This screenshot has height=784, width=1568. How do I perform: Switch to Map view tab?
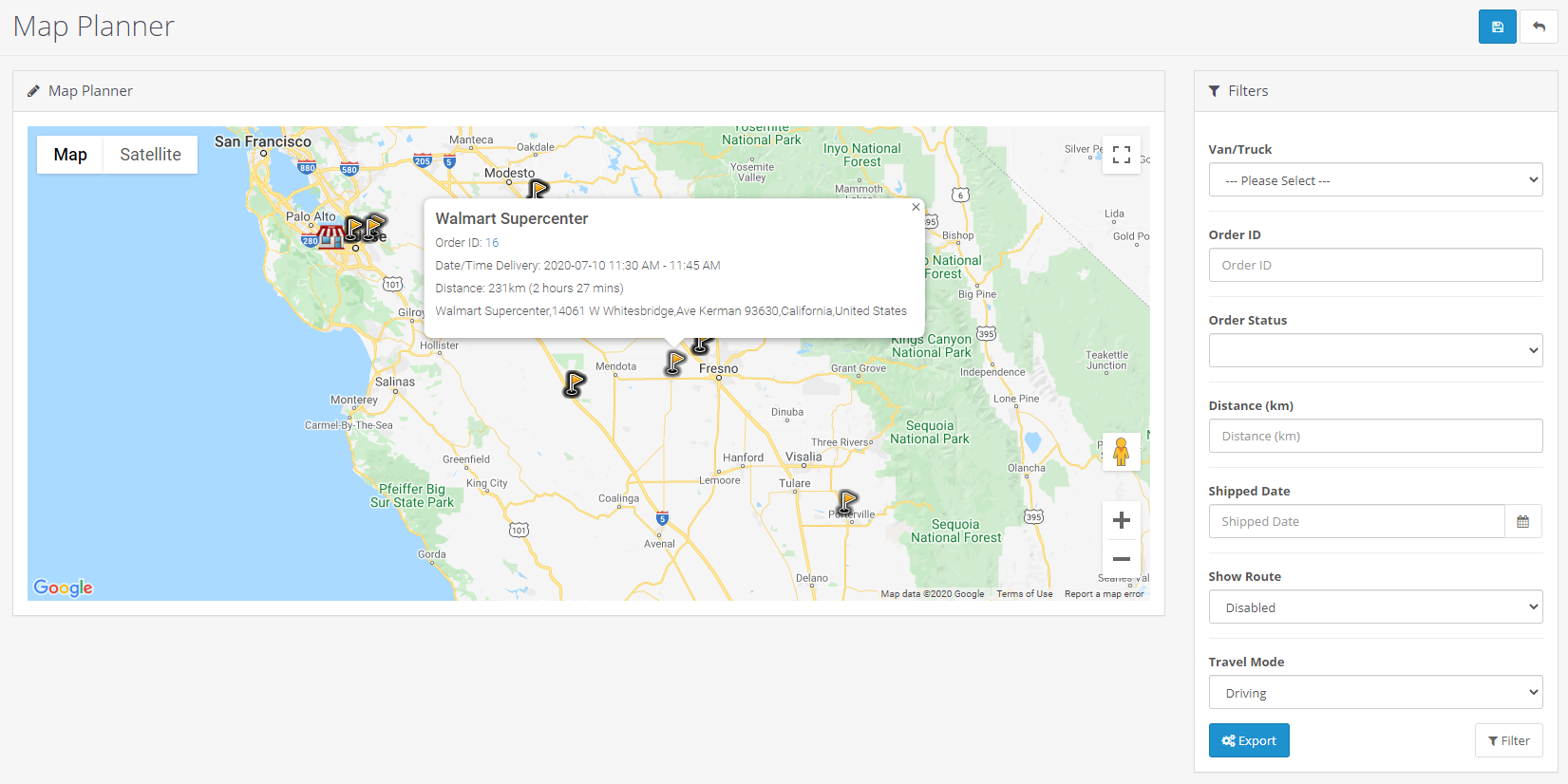pos(70,155)
